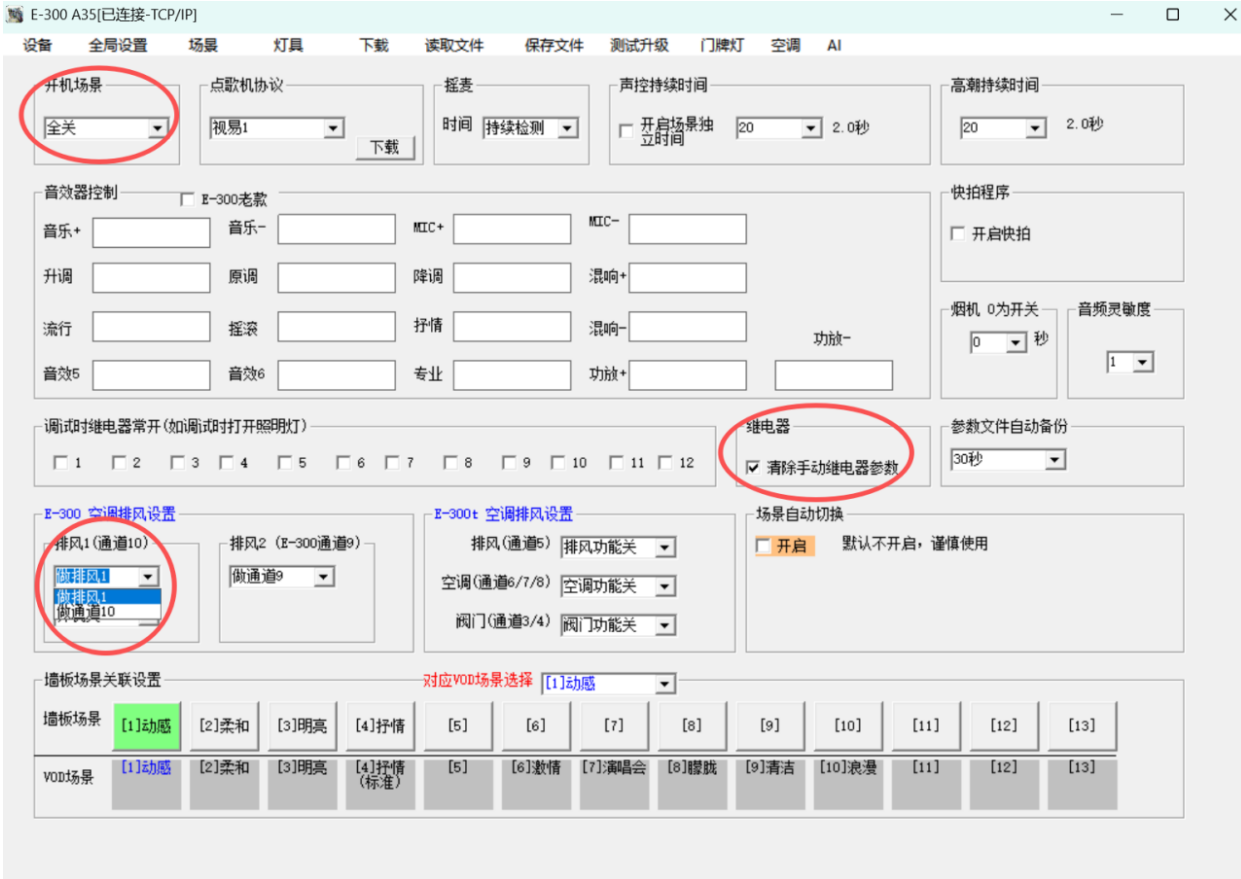Click the 音乐- input field
This screenshot has height=879, width=1241.
(x=337, y=229)
